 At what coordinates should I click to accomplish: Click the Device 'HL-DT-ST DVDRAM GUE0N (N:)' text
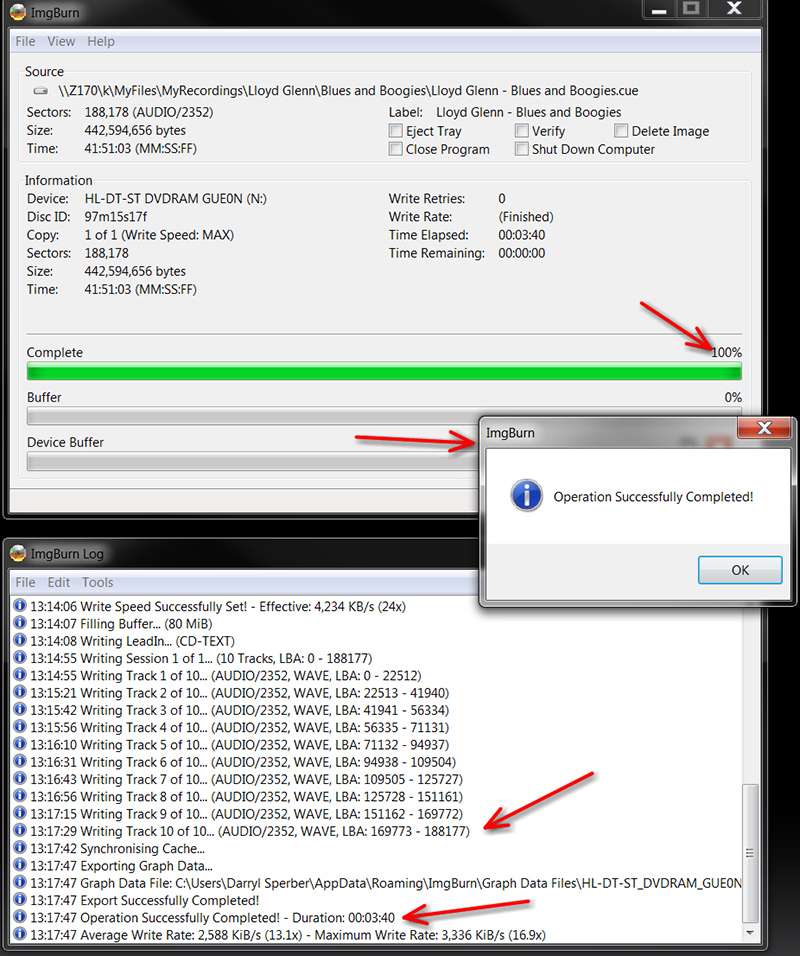tap(176, 199)
